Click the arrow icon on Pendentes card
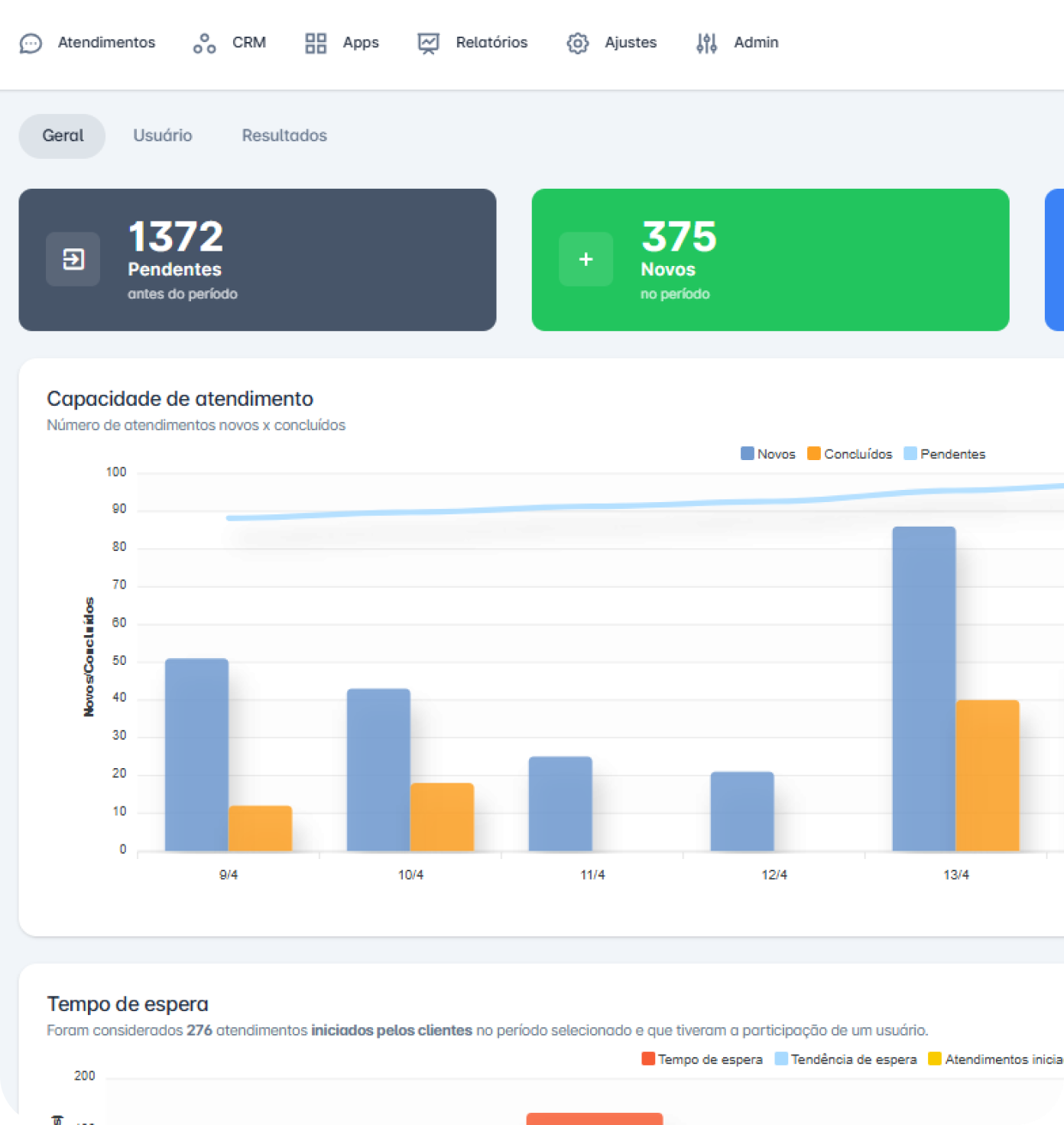The width and height of the screenshot is (1064, 1125). (x=73, y=260)
